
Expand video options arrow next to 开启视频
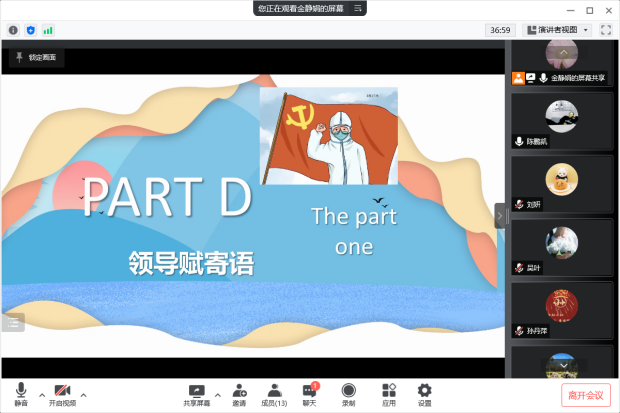tap(83, 395)
